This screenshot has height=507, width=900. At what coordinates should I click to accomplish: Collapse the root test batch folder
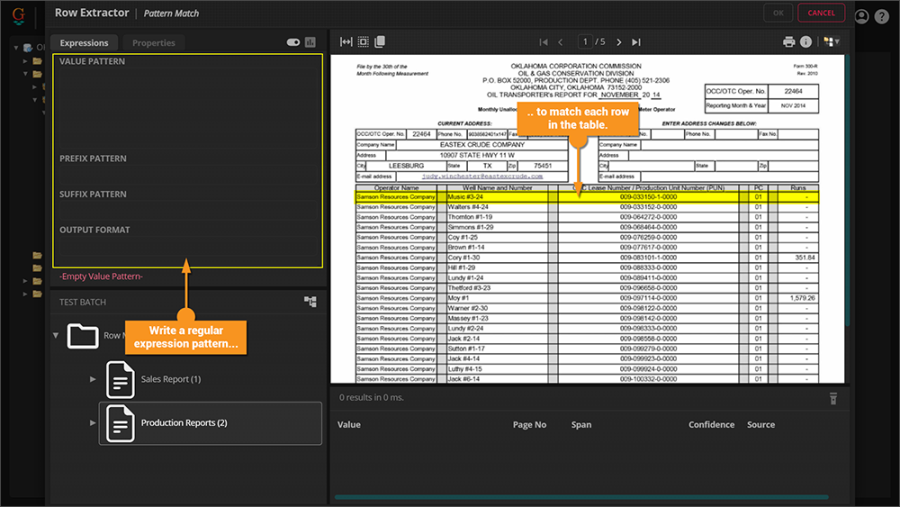click(56, 335)
